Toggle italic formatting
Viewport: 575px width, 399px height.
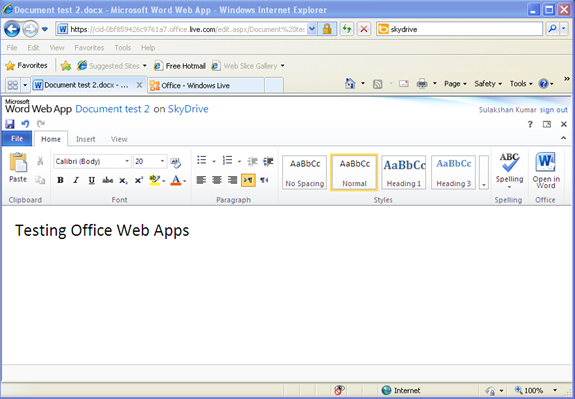pyautogui.click(x=76, y=180)
